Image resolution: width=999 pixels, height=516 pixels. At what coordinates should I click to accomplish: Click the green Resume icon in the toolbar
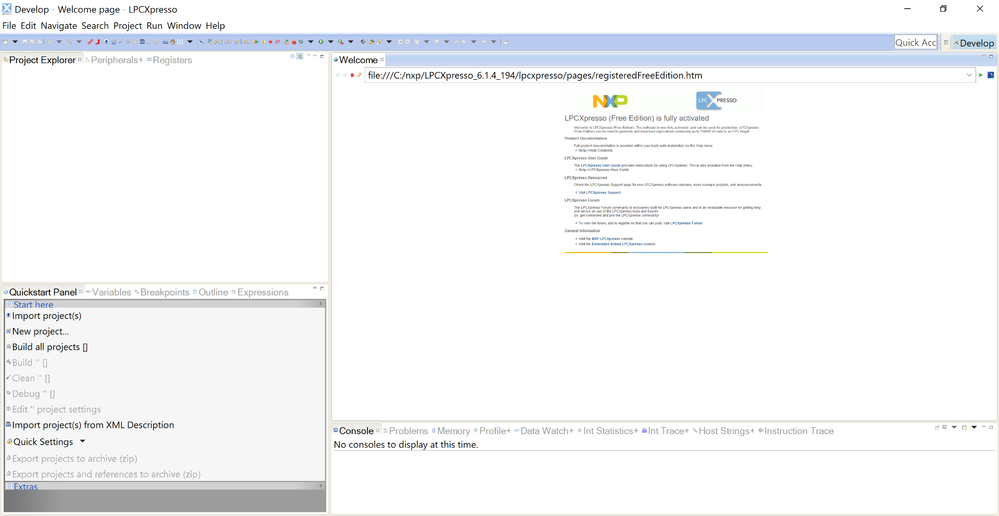click(x=256, y=41)
